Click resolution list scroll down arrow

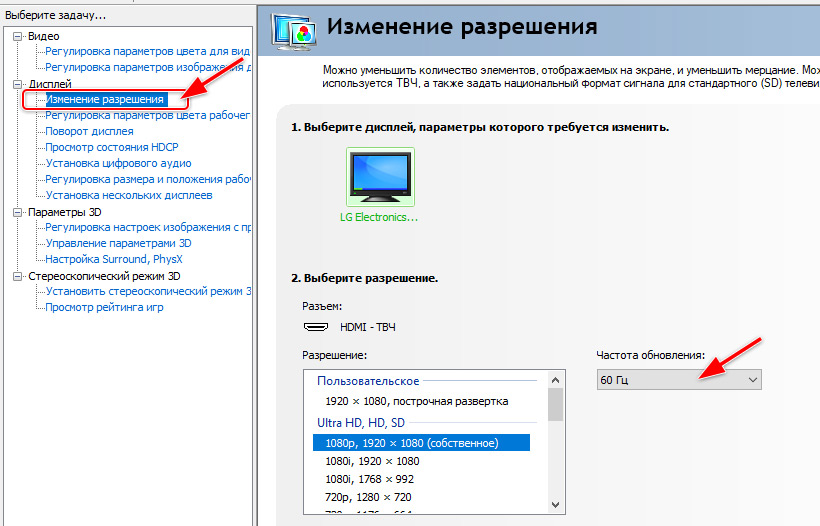pyautogui.click(x=555, y=505)
